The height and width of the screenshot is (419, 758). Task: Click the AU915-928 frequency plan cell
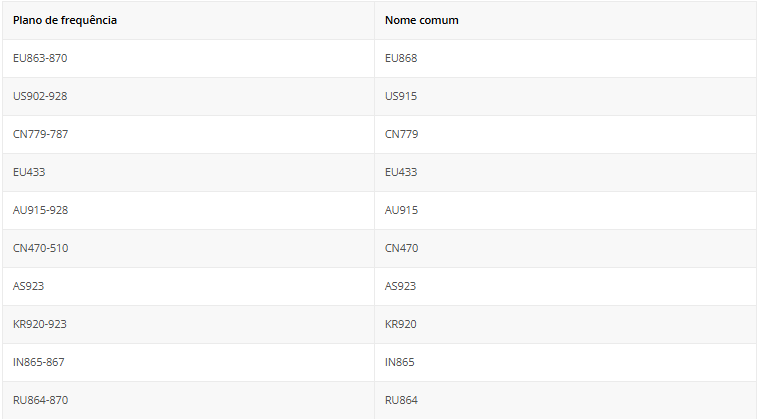(x=41, y=210)
